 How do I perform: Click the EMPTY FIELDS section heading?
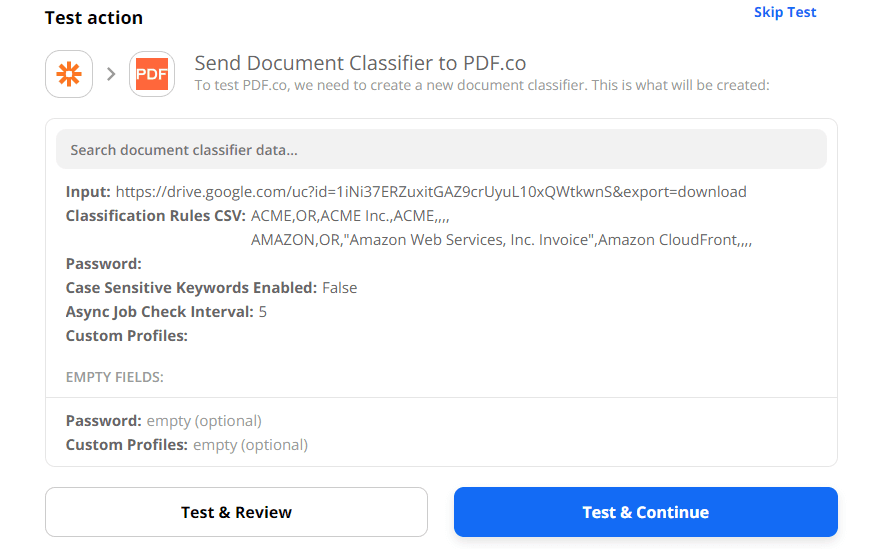pos(115,378)
